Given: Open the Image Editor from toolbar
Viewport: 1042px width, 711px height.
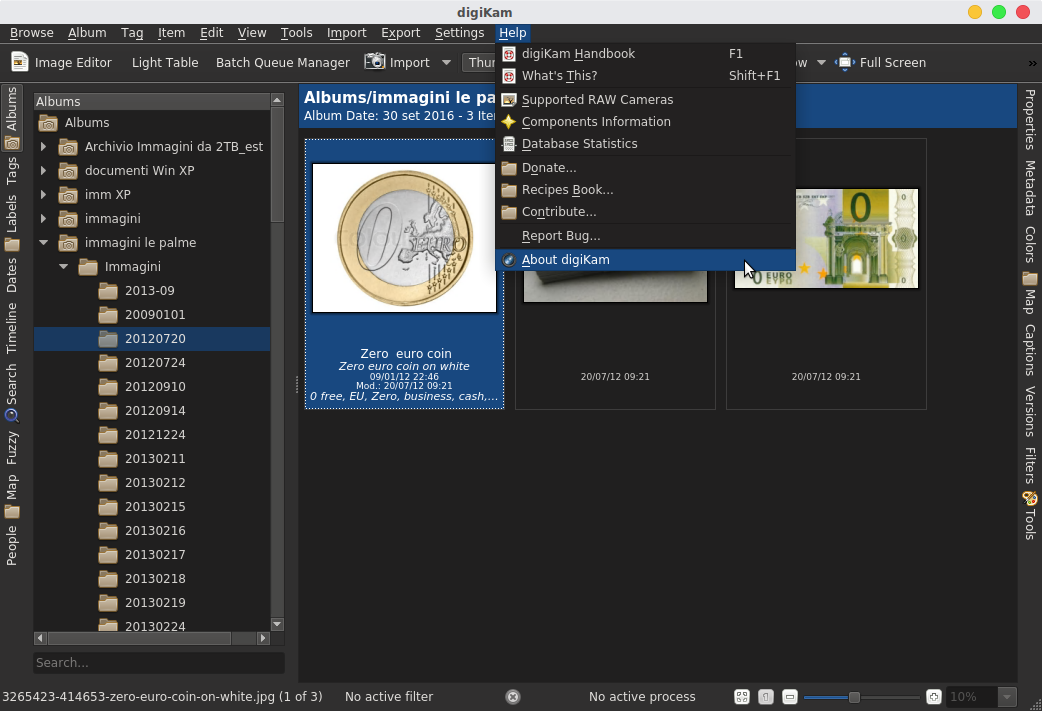Looking at the screenshot, I should tap(62, 62).
